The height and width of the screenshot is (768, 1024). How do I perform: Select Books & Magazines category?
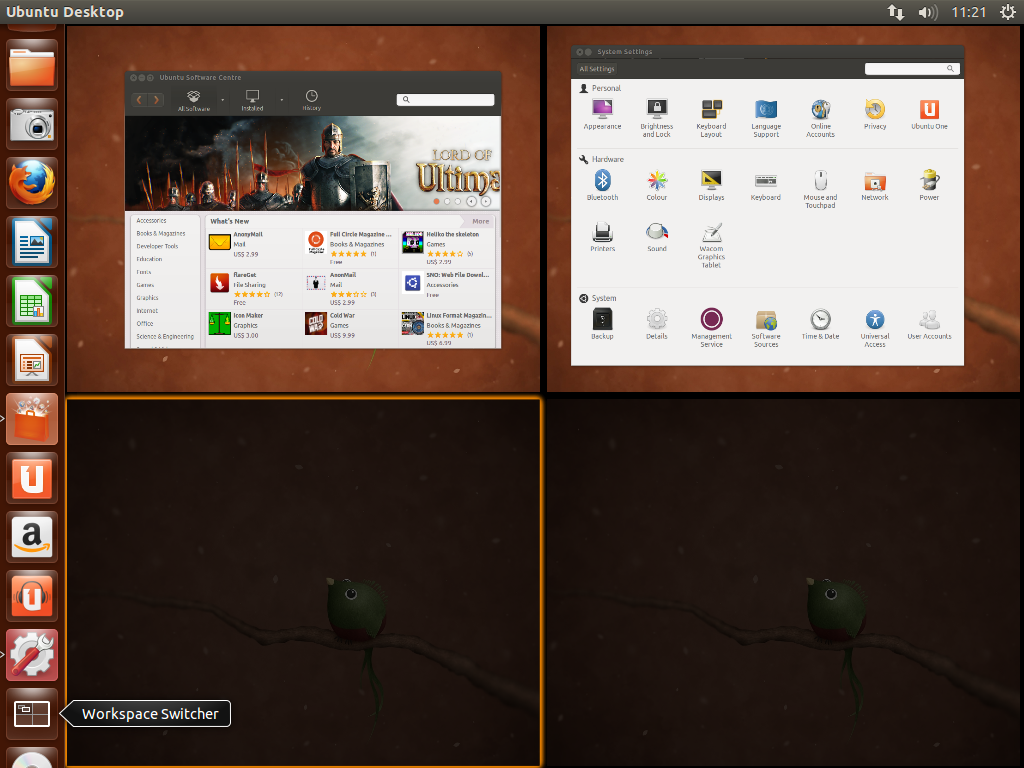(161, 233)
